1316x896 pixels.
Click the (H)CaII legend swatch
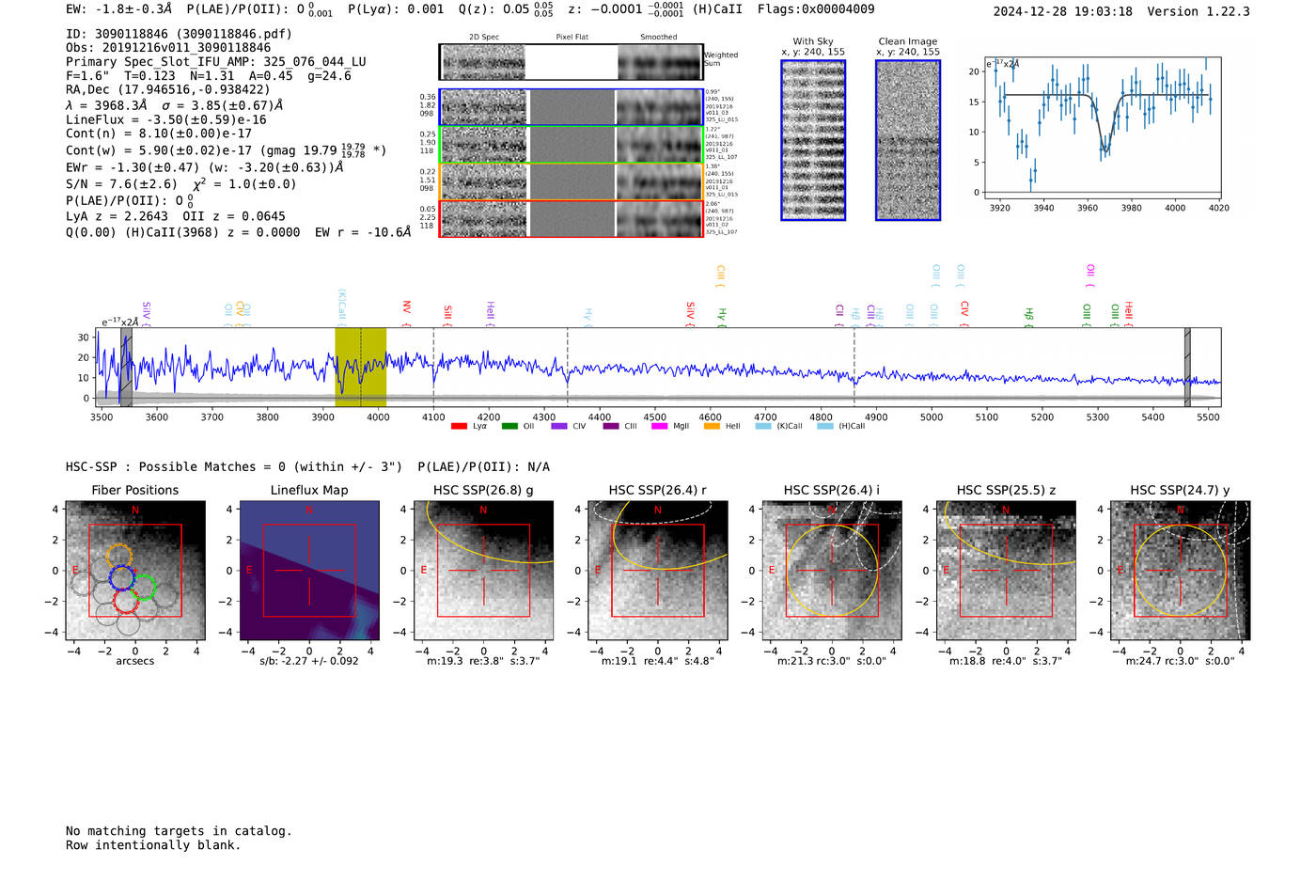click(825, 426)
